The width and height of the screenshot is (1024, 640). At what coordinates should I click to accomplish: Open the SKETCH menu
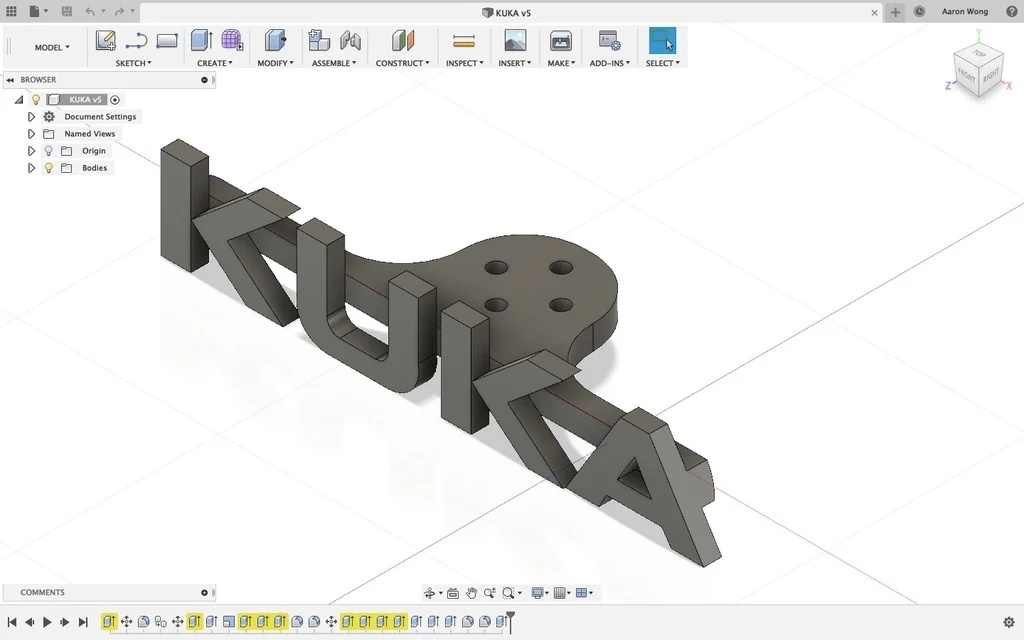[133, 63]
